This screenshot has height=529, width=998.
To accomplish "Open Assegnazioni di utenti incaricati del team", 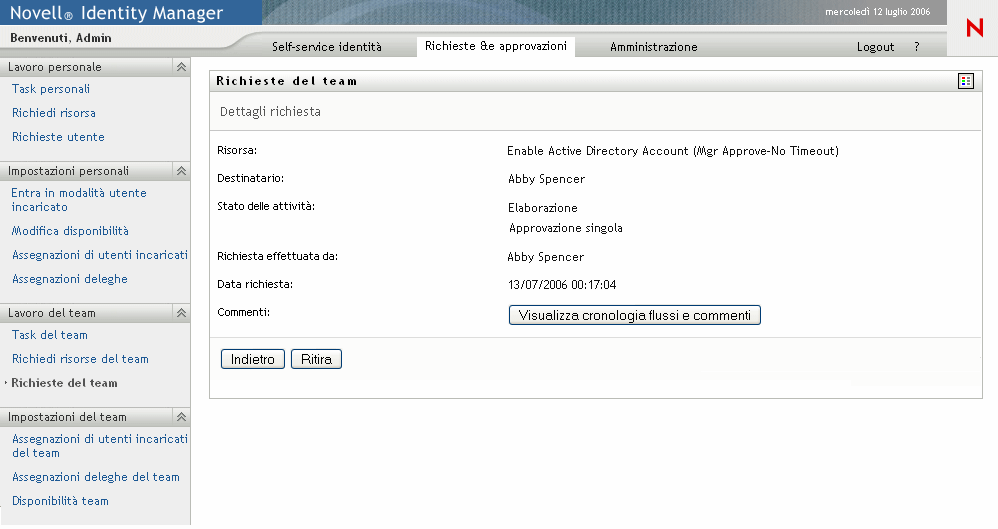I will (100, 446).
